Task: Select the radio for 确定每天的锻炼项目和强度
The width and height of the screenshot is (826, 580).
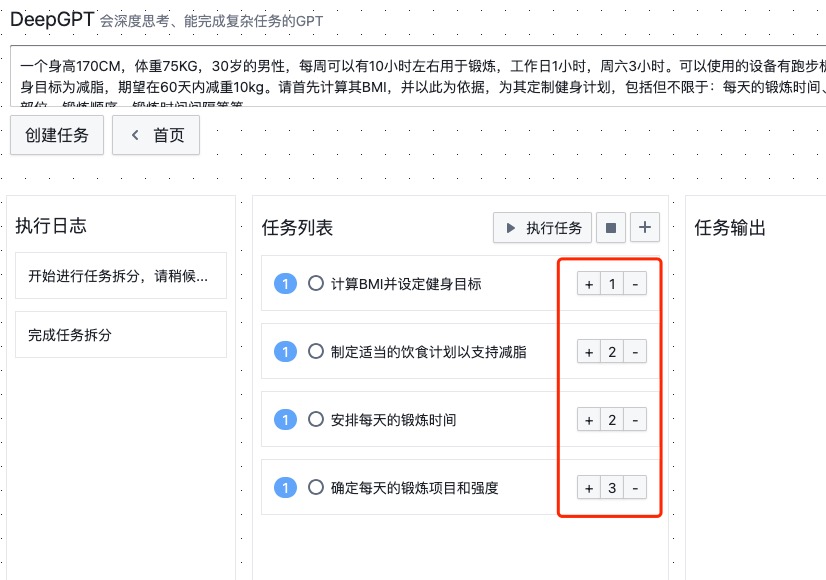Action: click(316, 487)
